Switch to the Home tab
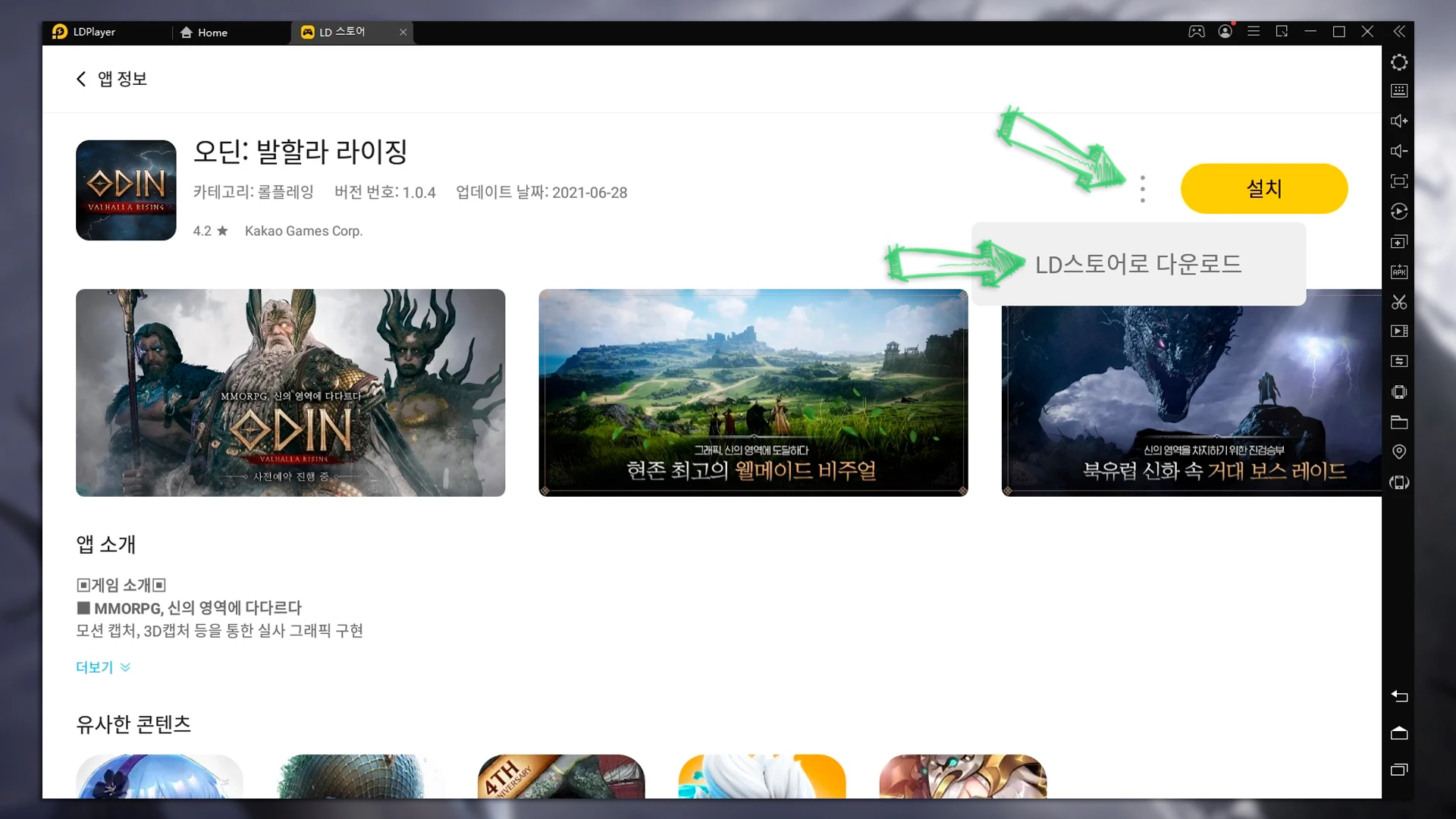The image size is (1456, 819). point(205,32)
